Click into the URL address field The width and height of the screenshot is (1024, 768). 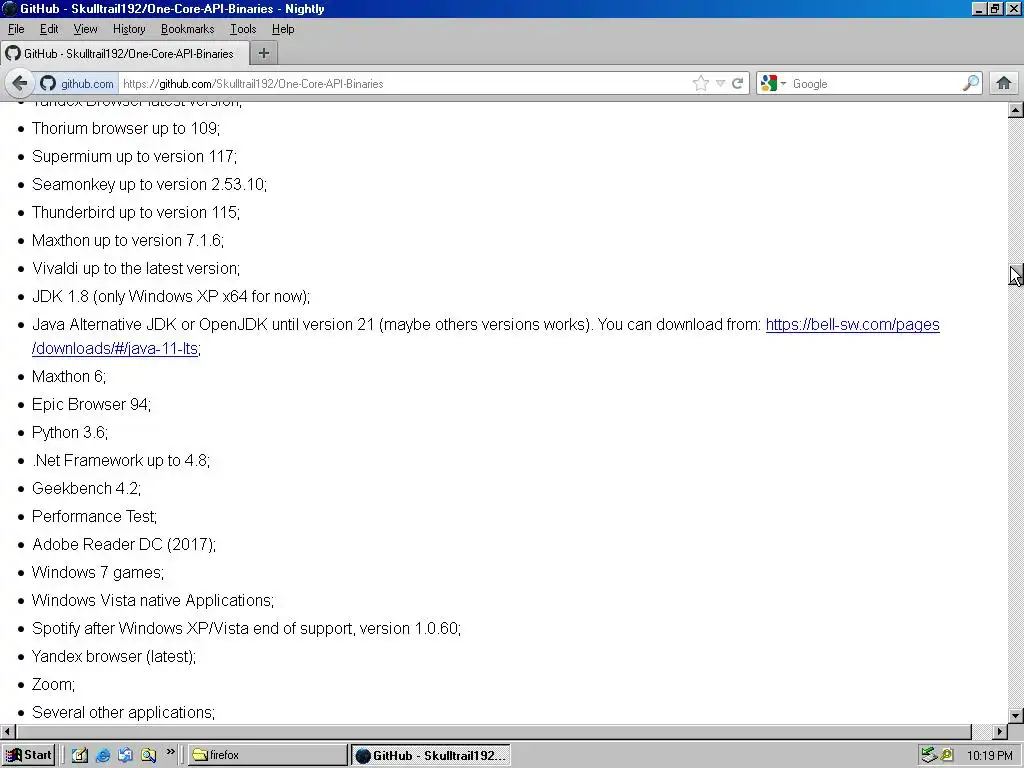pyautogui.click(x=405, y=84)
